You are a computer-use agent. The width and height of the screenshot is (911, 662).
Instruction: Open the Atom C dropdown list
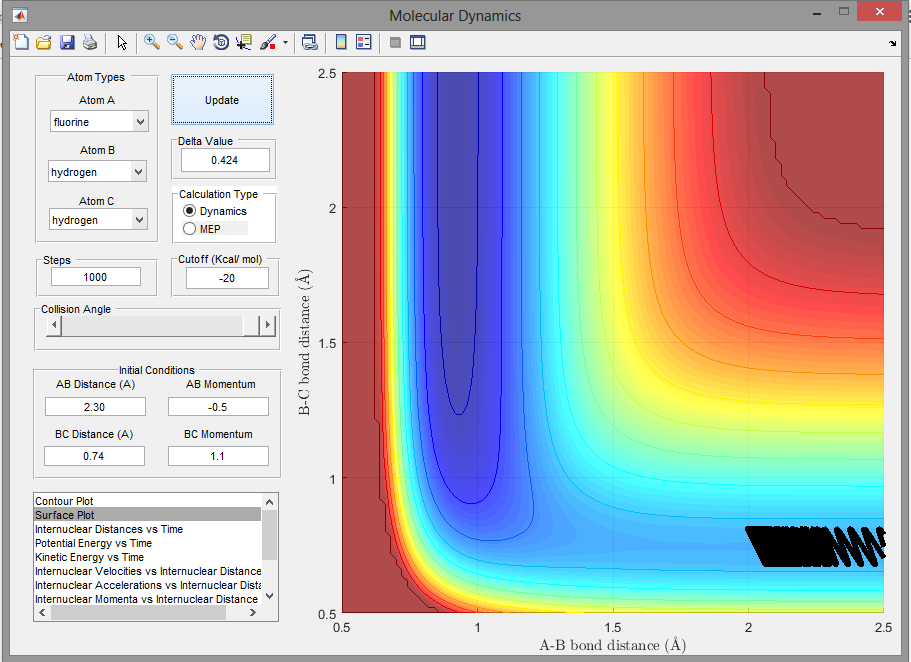[98, 220]
